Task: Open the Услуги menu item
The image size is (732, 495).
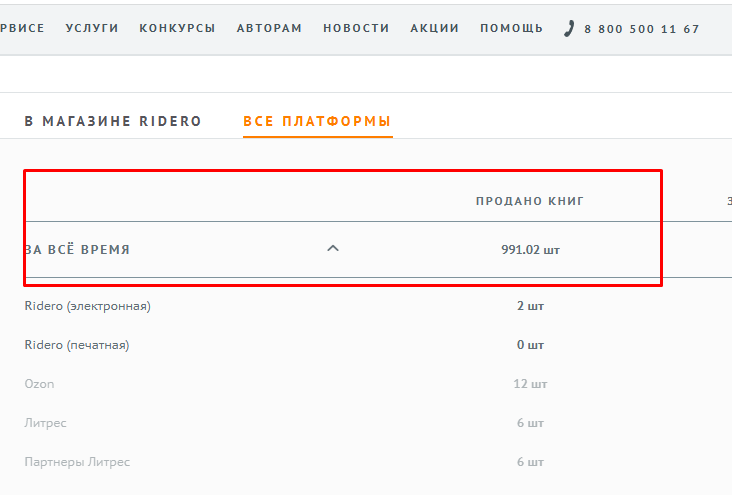Action: coord(92,28)
